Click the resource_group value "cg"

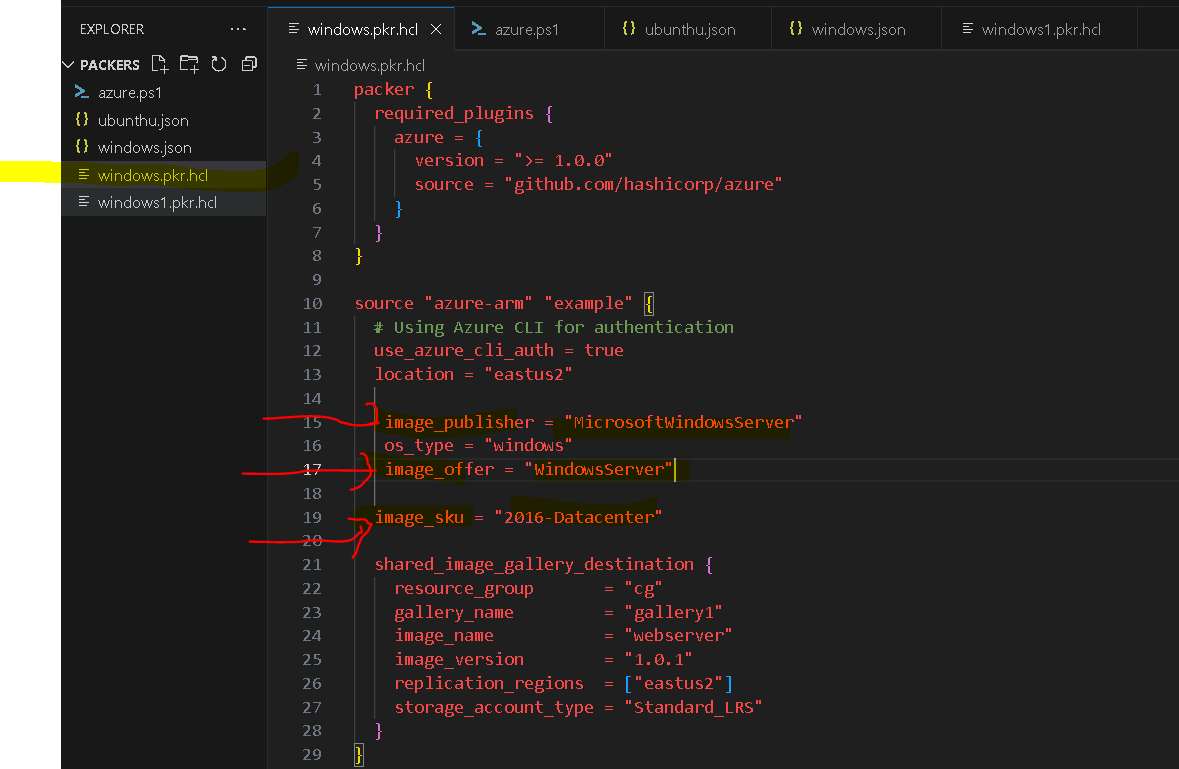click(644, 589)
